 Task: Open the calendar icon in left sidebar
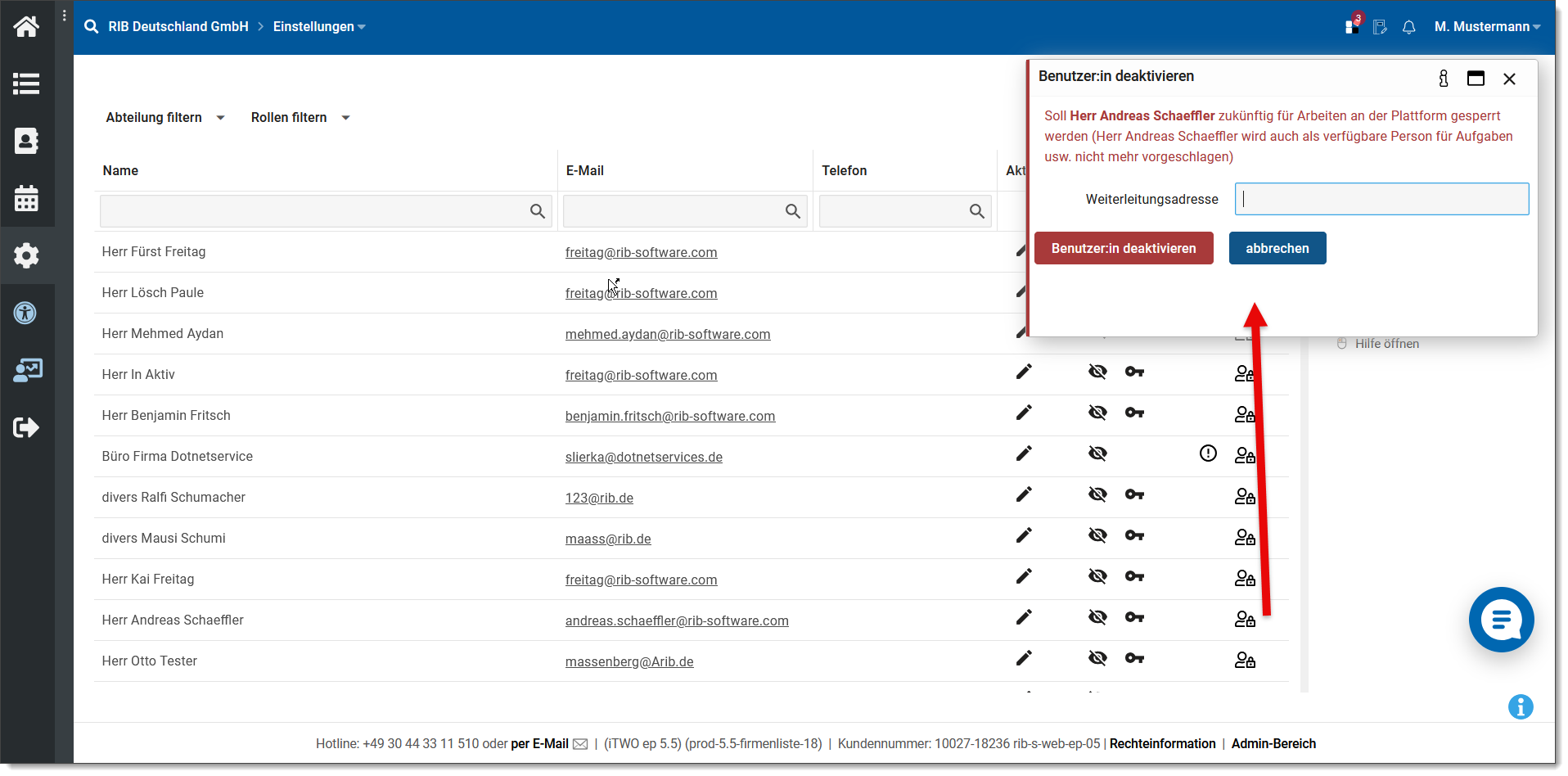click(x=26, y=198)
